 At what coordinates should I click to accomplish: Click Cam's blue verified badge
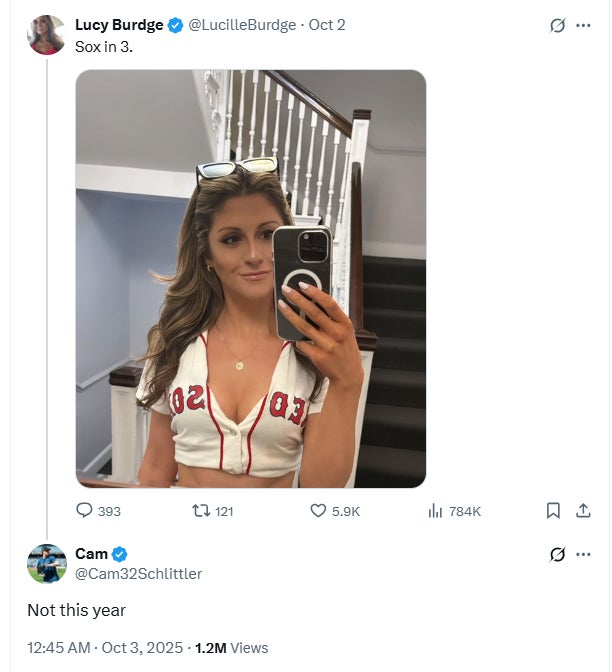(x=120, y=554)
